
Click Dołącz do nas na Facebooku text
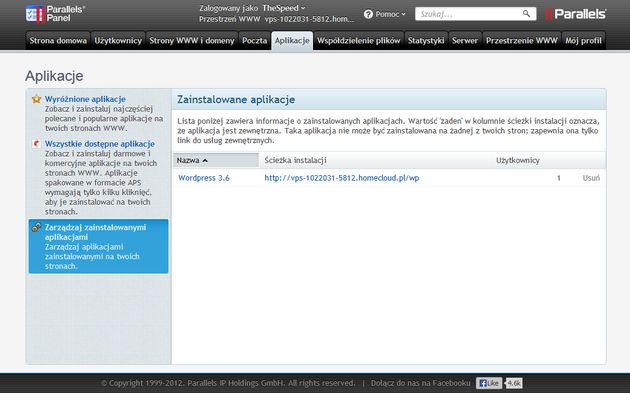click(x=421, y=383)
